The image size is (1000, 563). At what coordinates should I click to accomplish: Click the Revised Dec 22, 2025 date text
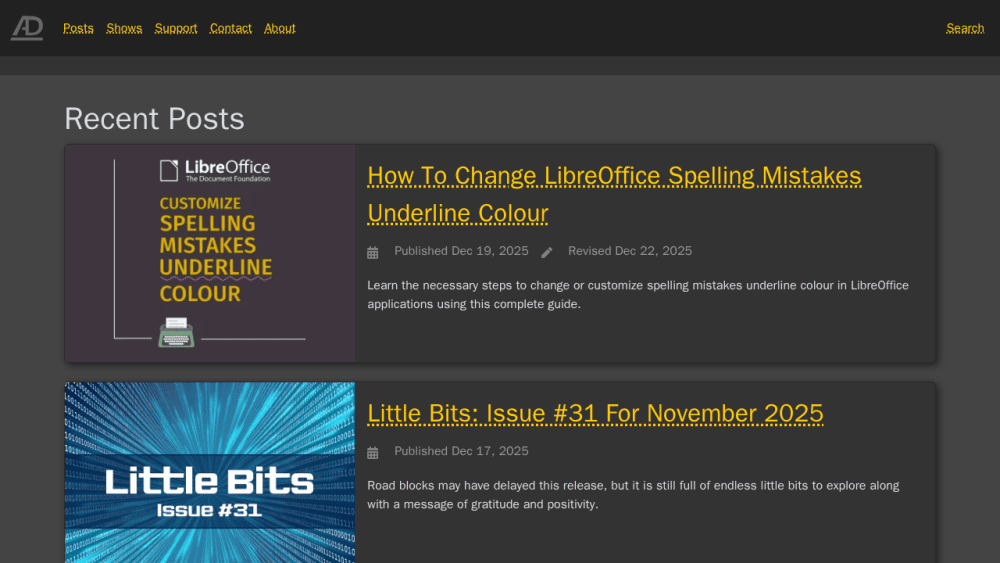pyautogui.click(x=630, y=251)
